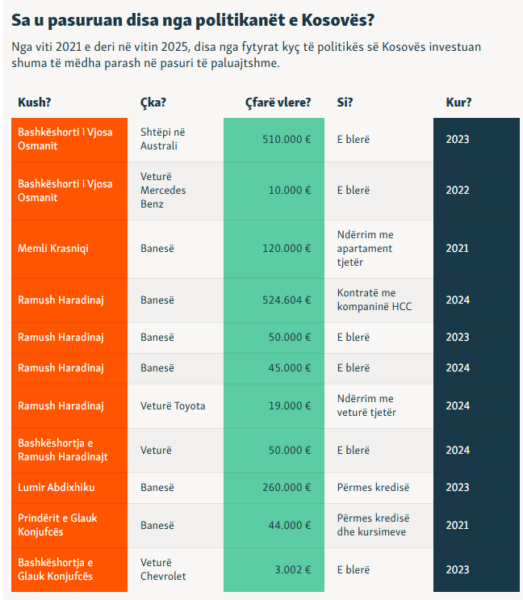Viewport: 523px width, 600px height.
Task: Select the Lumir Abdixhiku name cell
Action: [x=69, y=488]
